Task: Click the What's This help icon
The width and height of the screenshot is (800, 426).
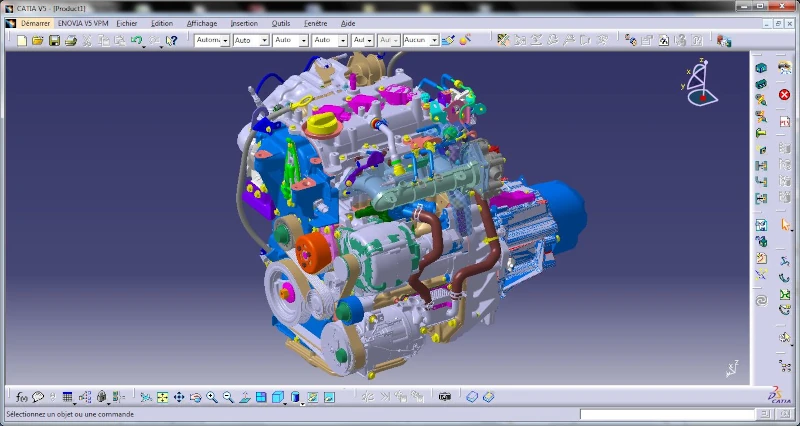Action: [171, 41]
